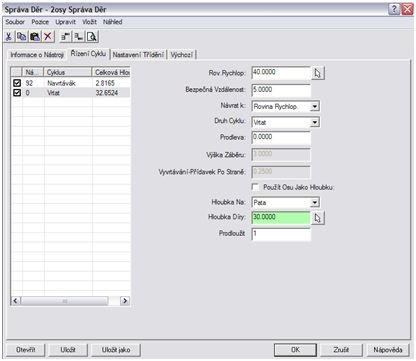
Task: Click the Cut scissors toolbar icon
Action: click(x=9, y=37)
